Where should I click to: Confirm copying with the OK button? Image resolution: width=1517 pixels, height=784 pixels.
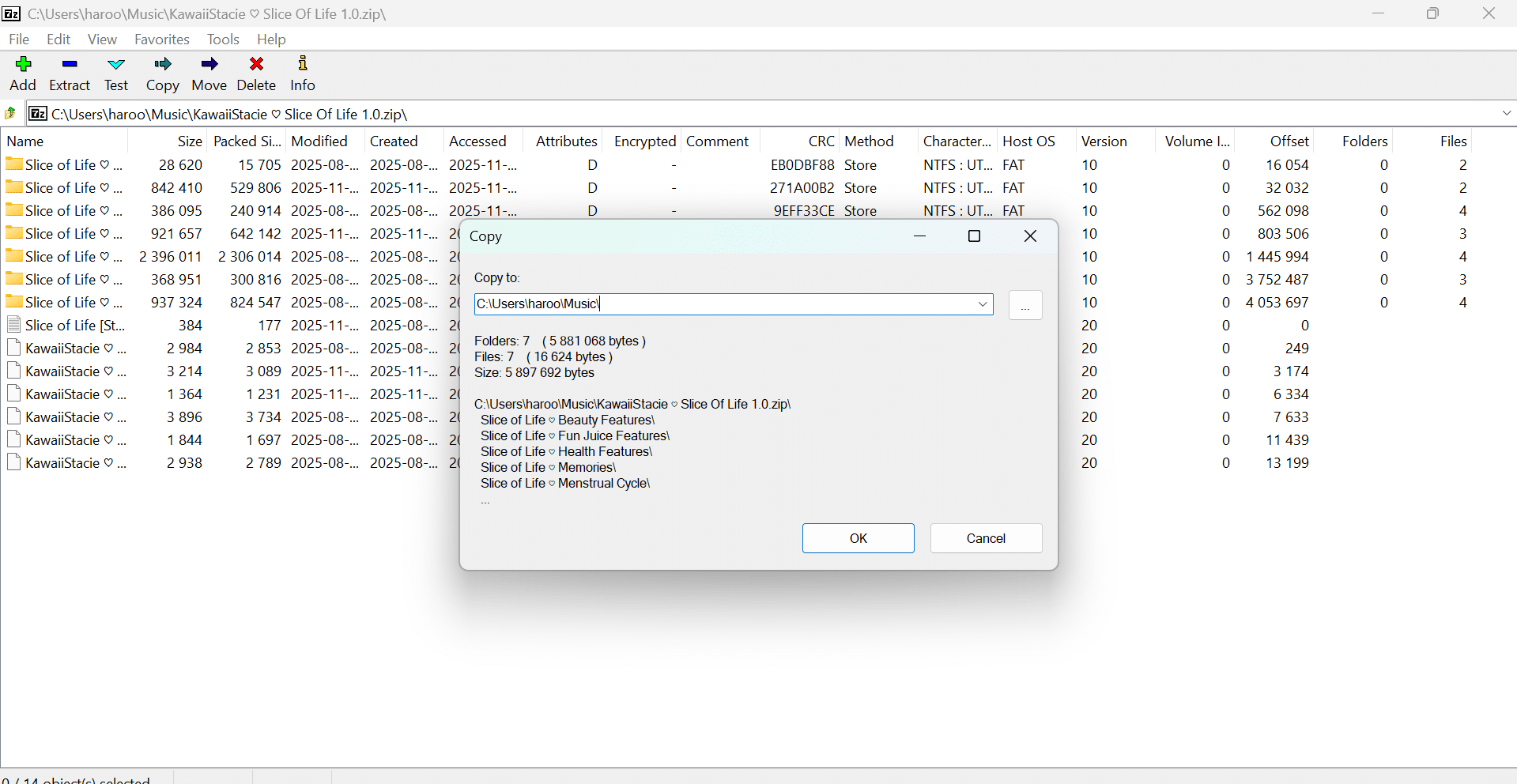point(858,538)
